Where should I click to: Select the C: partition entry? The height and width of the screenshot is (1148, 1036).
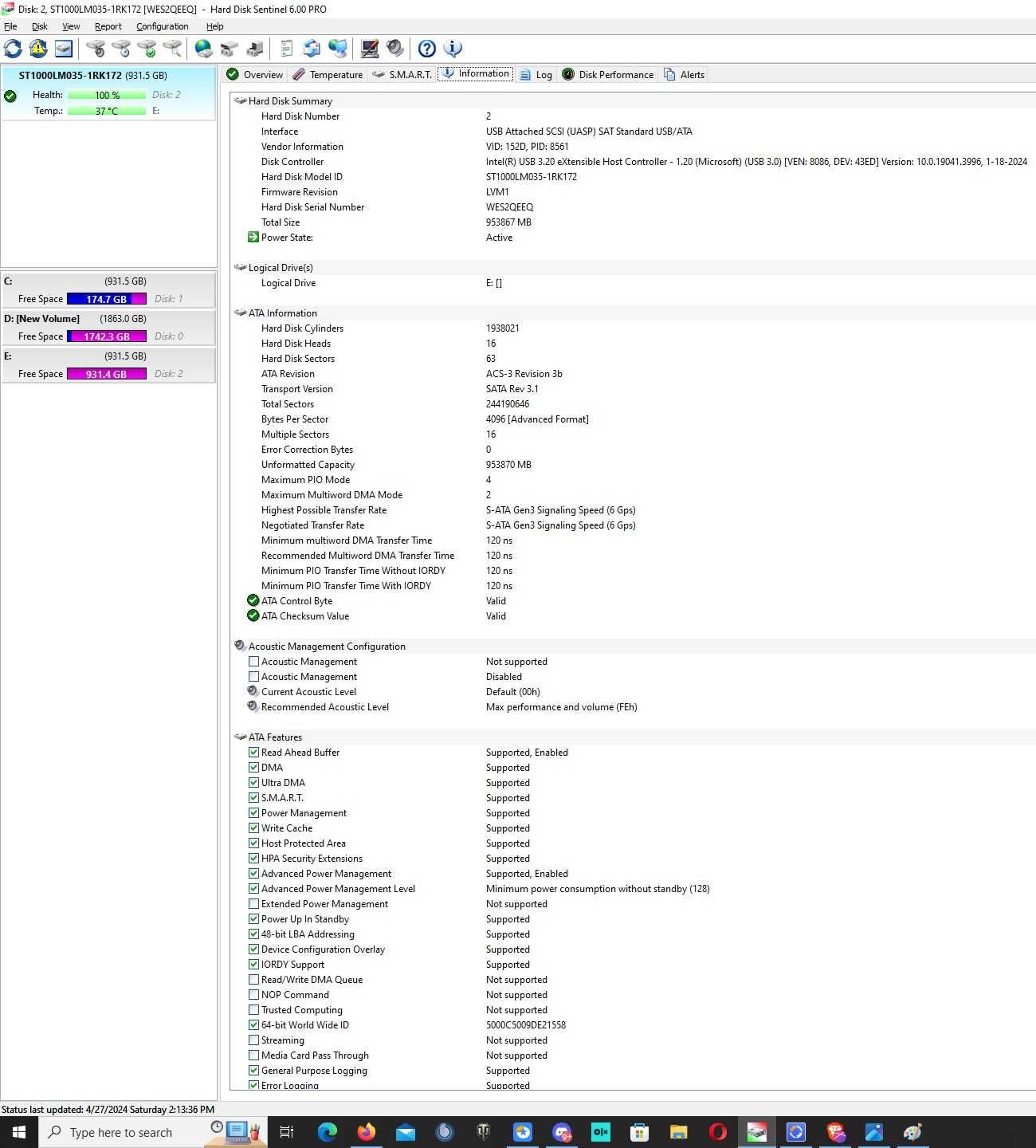[x=108, y=290]
